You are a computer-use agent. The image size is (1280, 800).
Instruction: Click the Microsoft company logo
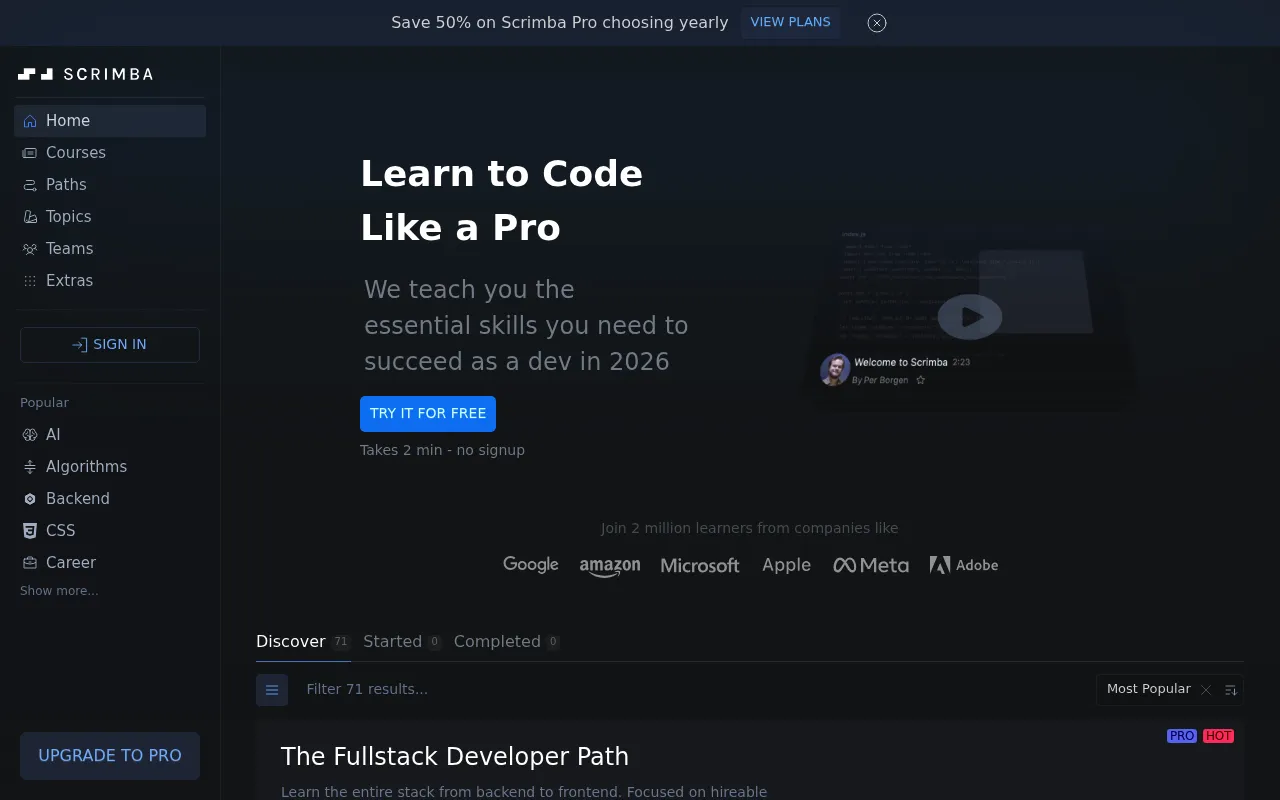point(700,566)
